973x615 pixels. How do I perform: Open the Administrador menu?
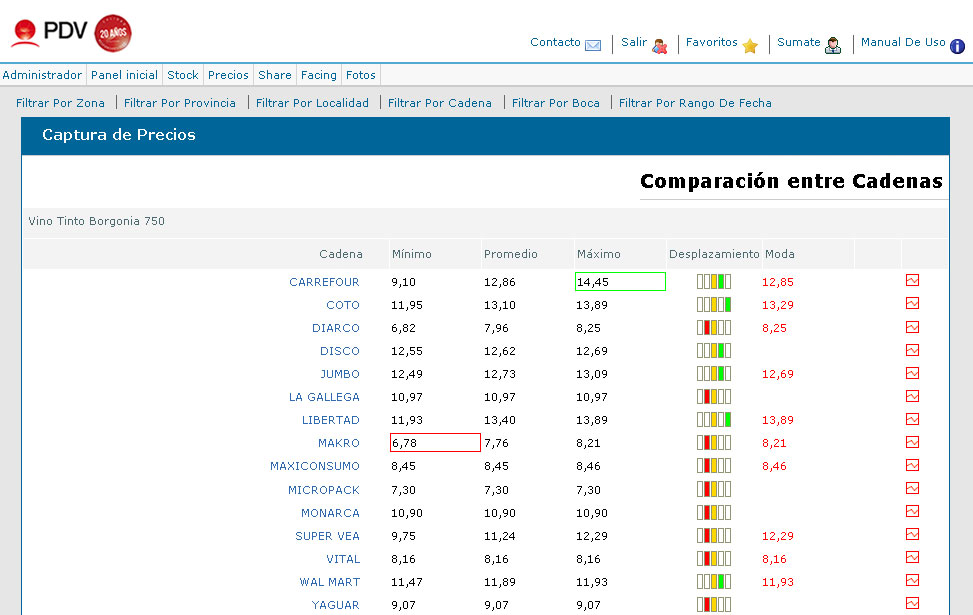tap(42, 75)
